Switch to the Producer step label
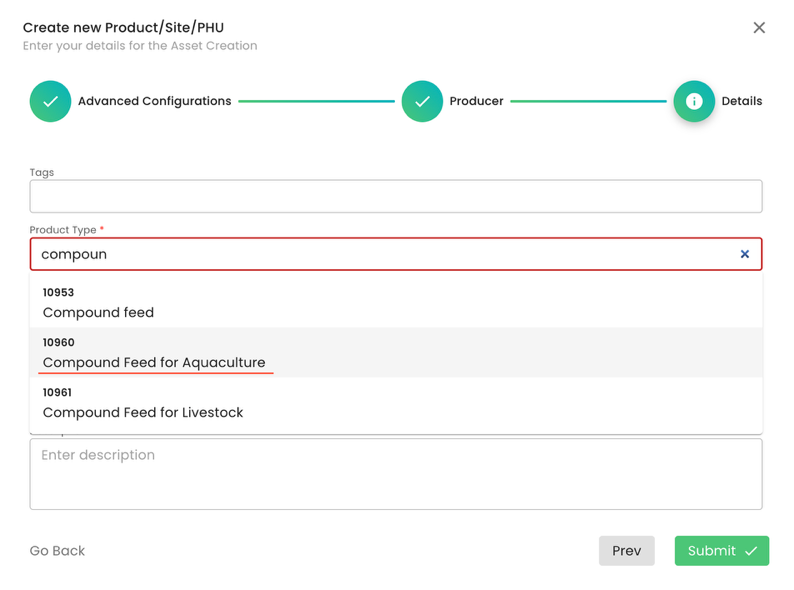The width and height of the screenshot is (794, 590). (x=476, y=101)
